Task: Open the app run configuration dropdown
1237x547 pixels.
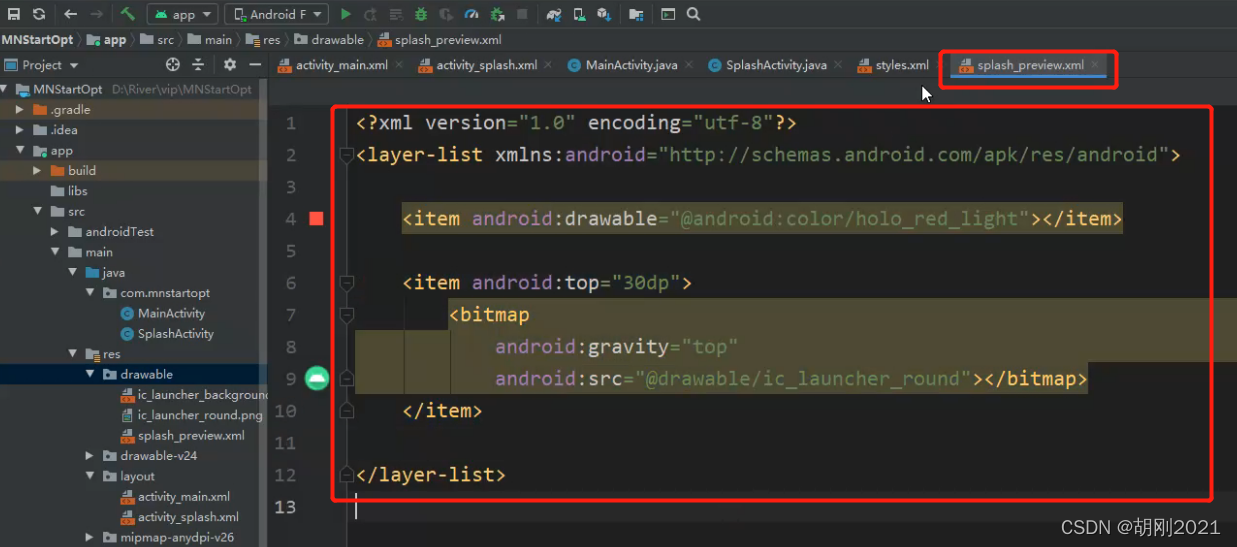Action: [x=183, y=14]
